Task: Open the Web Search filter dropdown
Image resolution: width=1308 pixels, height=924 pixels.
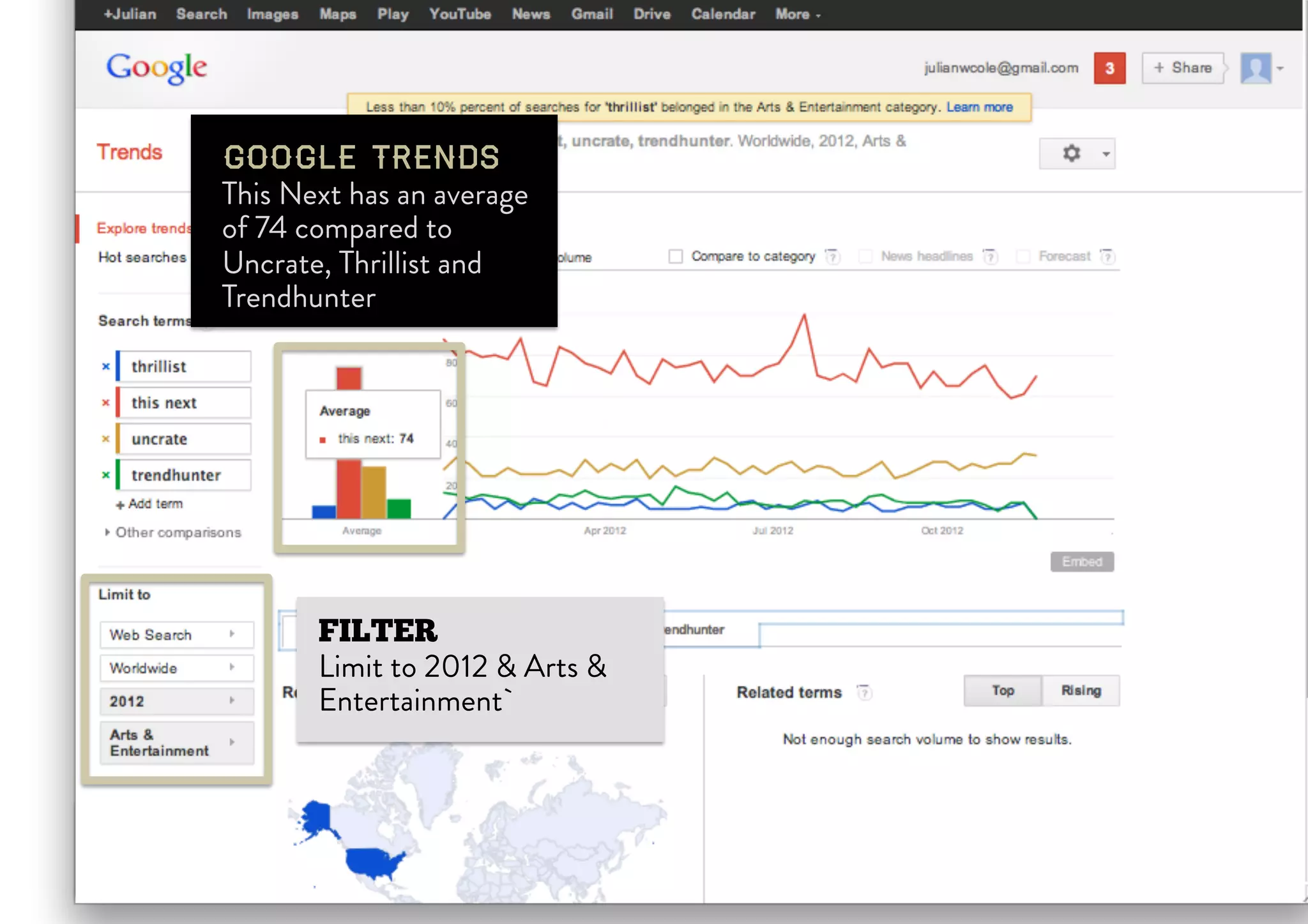Action: (176, 635)
